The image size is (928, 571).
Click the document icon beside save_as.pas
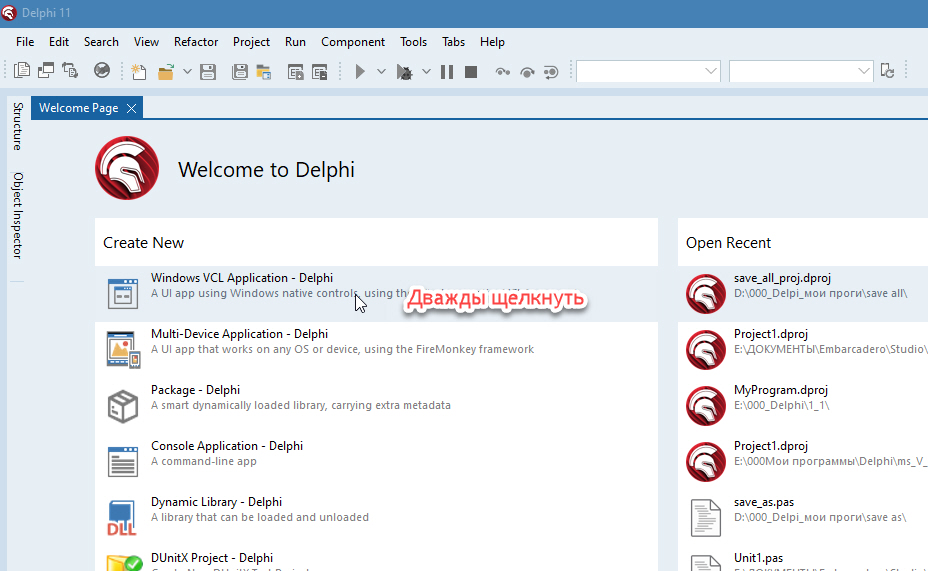(705, 518)
